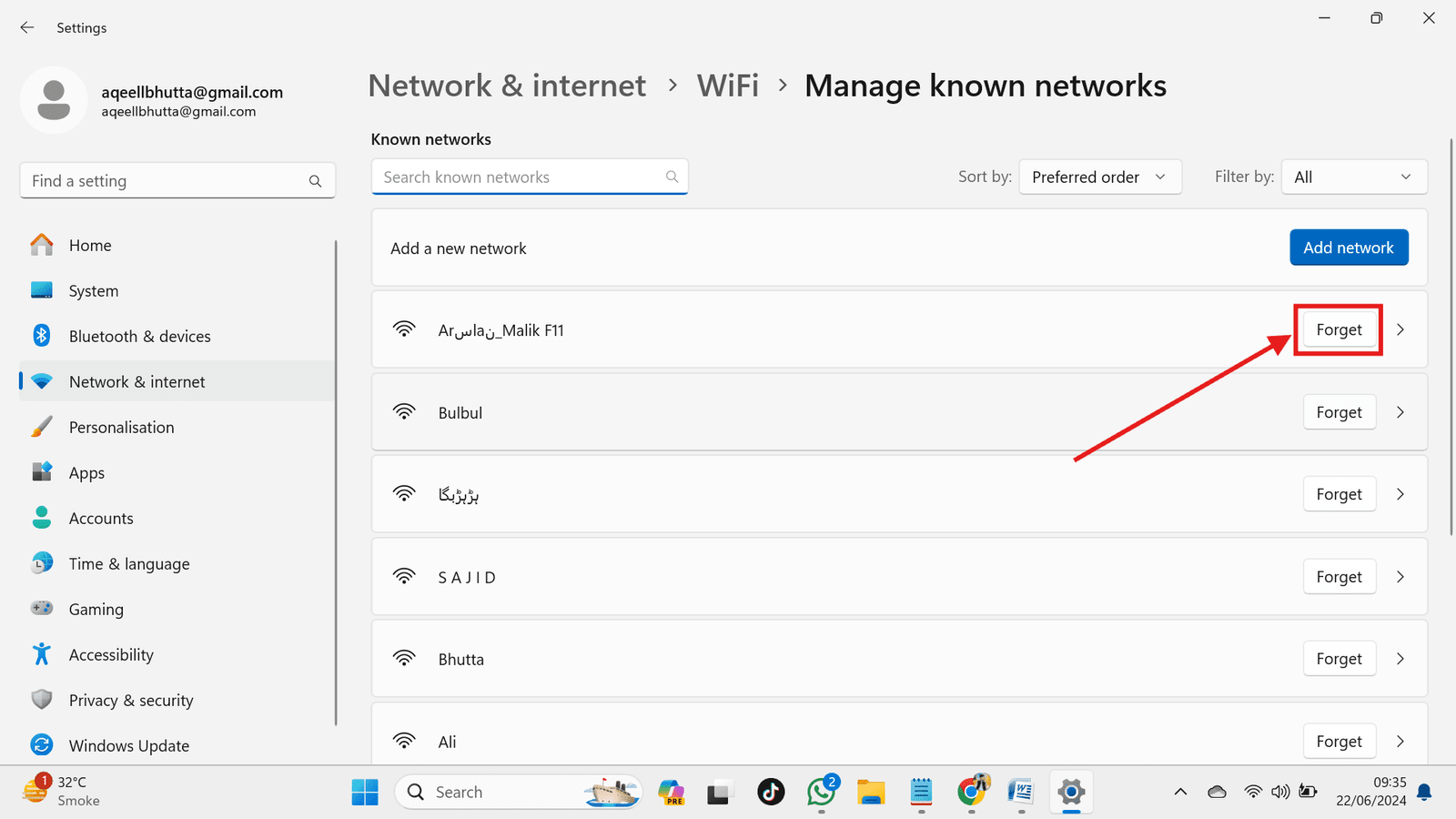
Task: Open the Privacy & security section
Action: [x=130, y=700]
